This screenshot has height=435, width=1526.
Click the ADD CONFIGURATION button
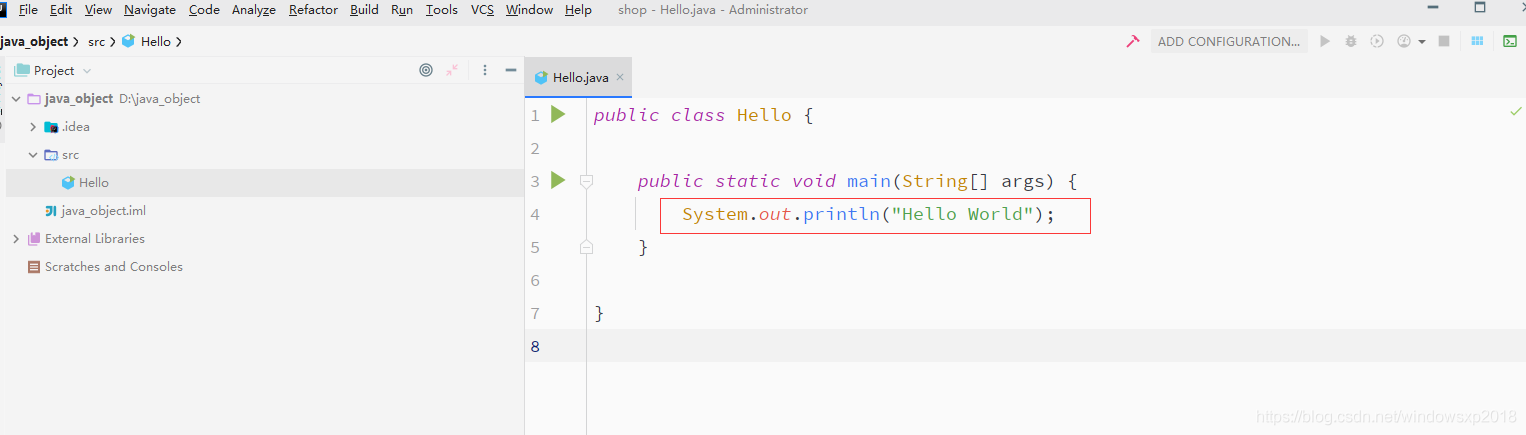[x=1228, y=41]
